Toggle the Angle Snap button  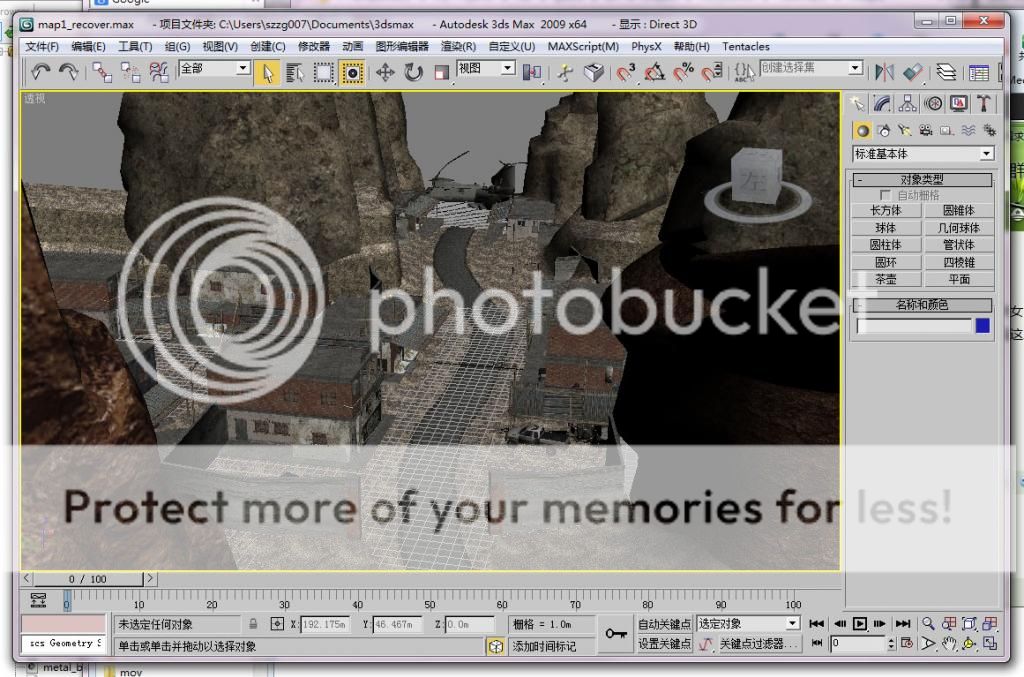[x=654, y=72]
